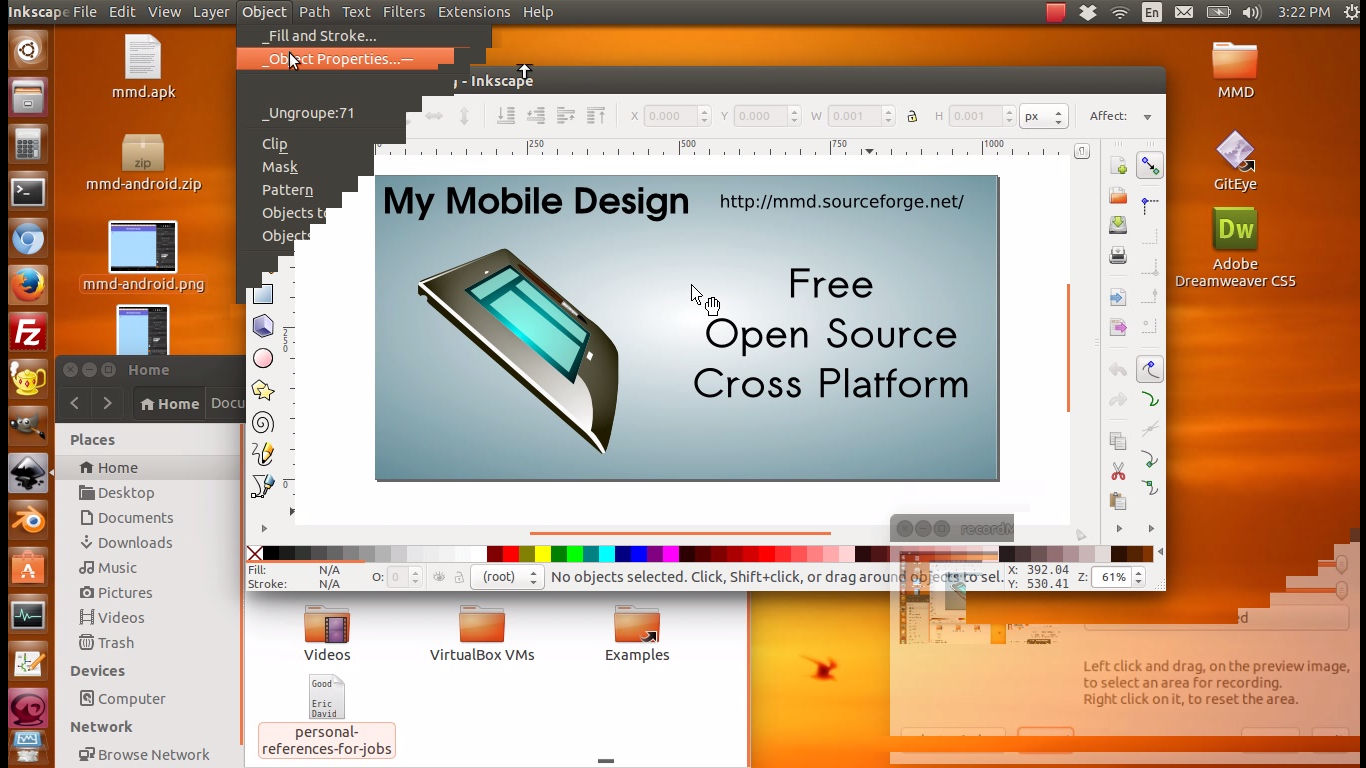
Task: Click the Paste clipboard icon
Action: click(1118, 501)
